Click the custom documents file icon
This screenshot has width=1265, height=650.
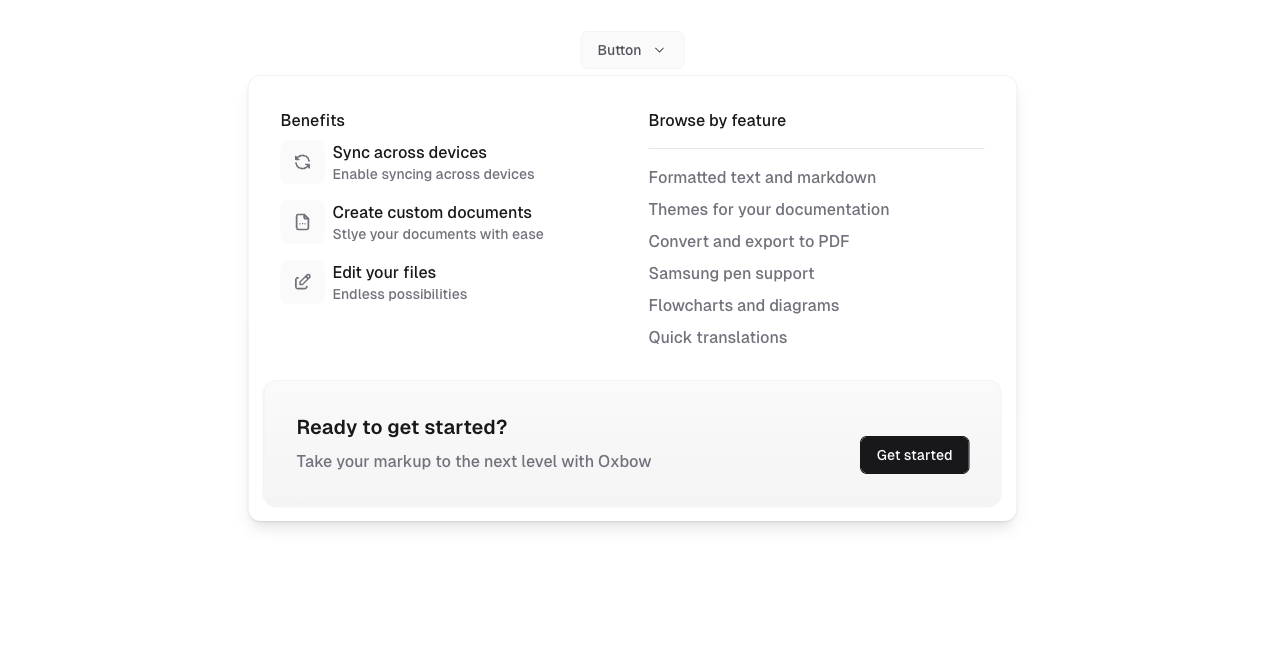point(302,222)
